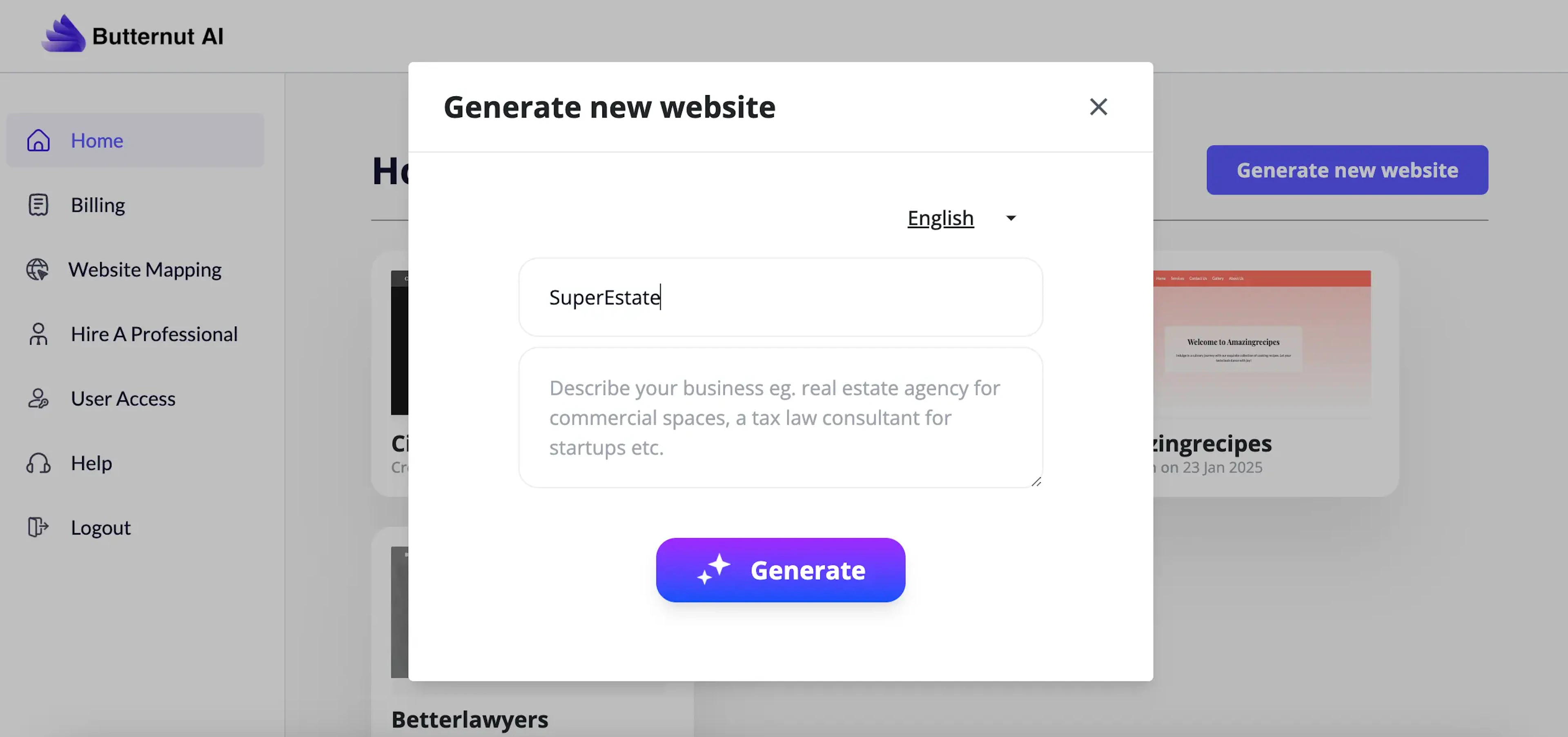Image resolution: width=1568 pixels, height=737 pixels.
Task: Click the sparkle icon on the Generate button
Action: click(x=715, y=570)
